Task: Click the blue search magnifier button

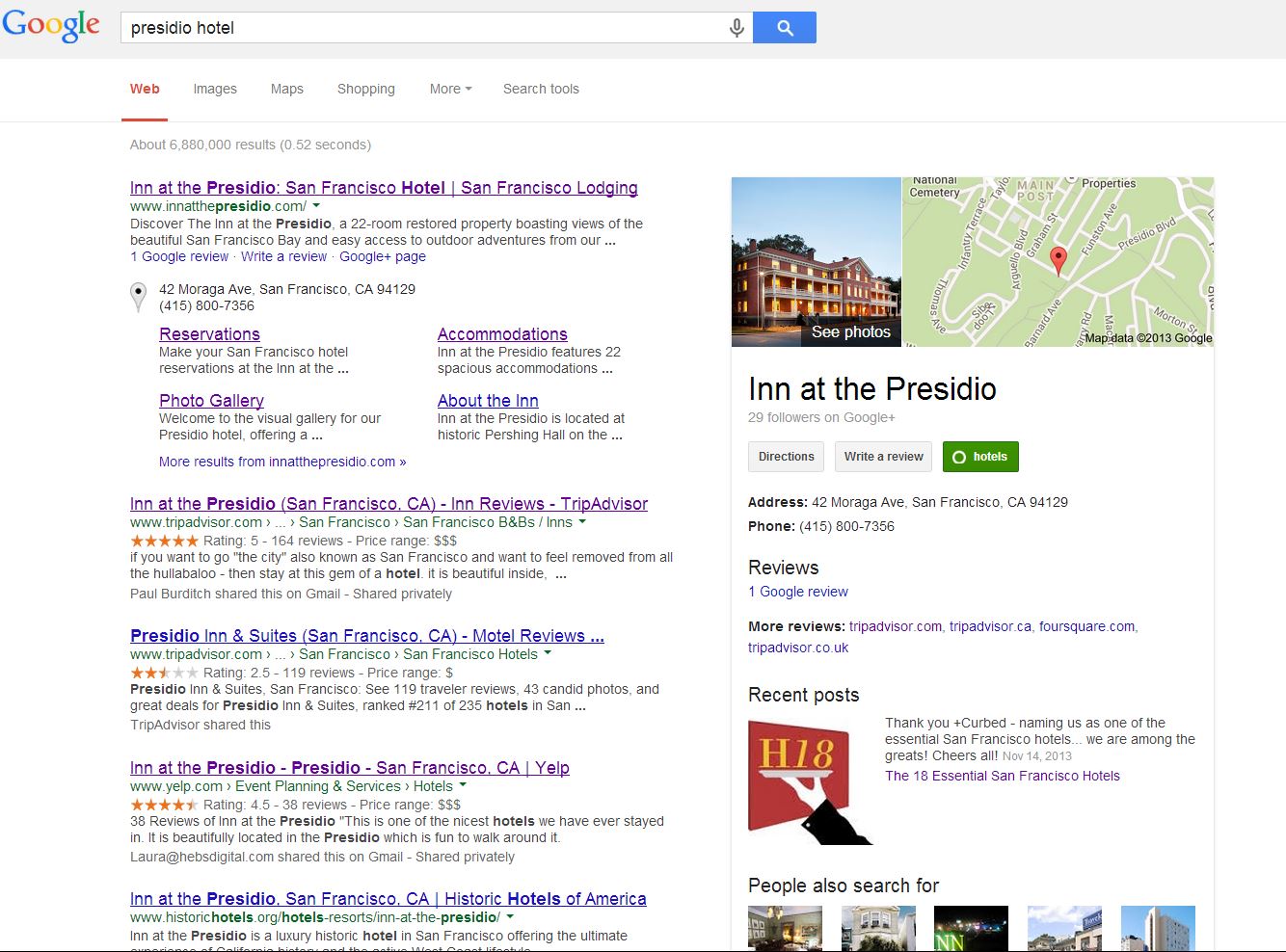Action: pyautogui.click(x=784, y=28)
